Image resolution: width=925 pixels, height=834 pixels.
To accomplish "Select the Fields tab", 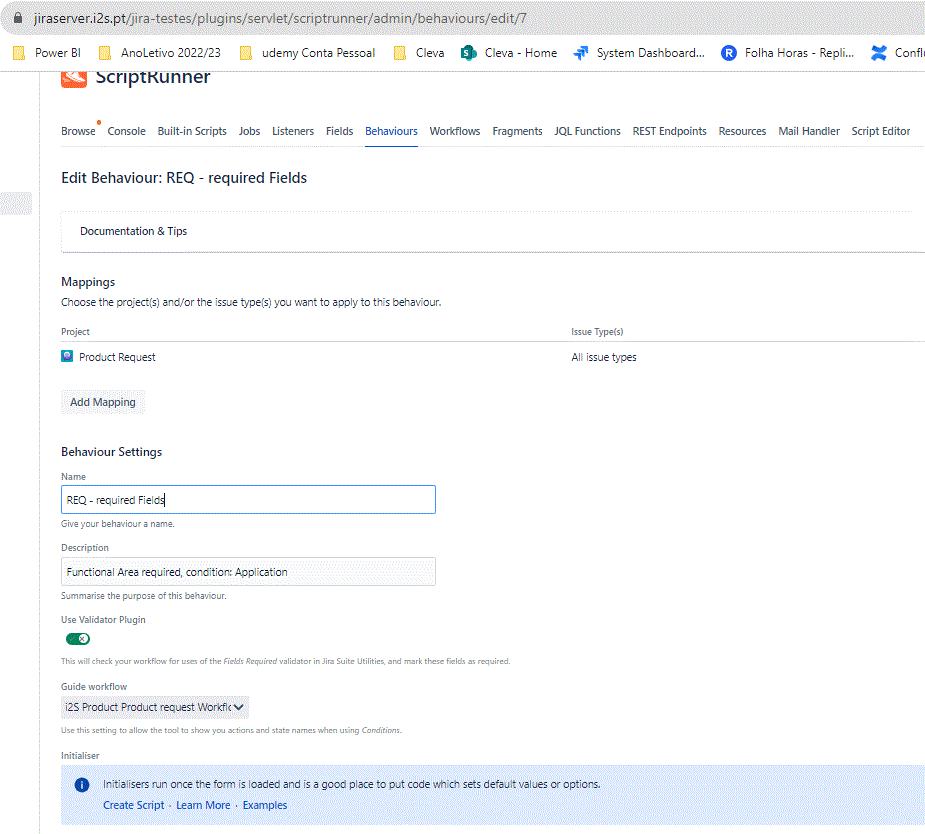I will coord(339,131).
